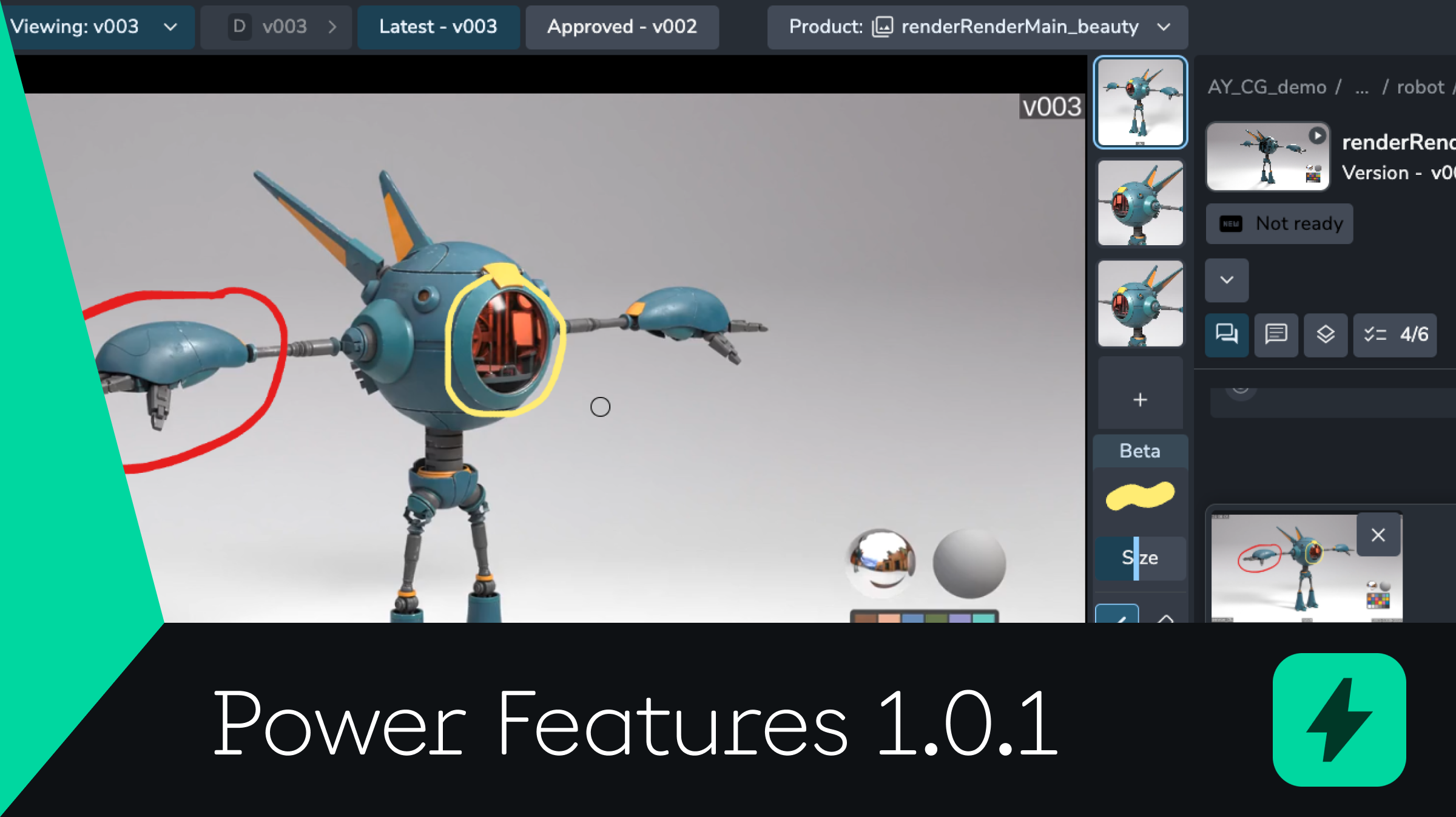Filter feed to comments only
1456x817 pixels.
tap(1276, 334)
